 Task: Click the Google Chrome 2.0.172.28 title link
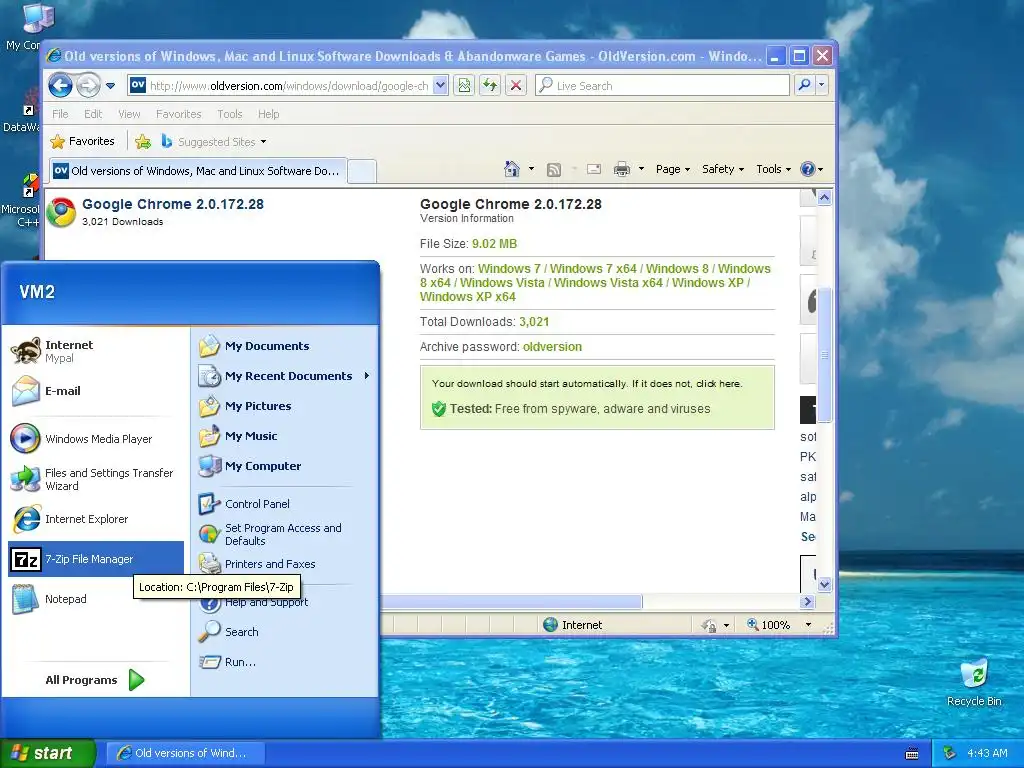(173, 204)
